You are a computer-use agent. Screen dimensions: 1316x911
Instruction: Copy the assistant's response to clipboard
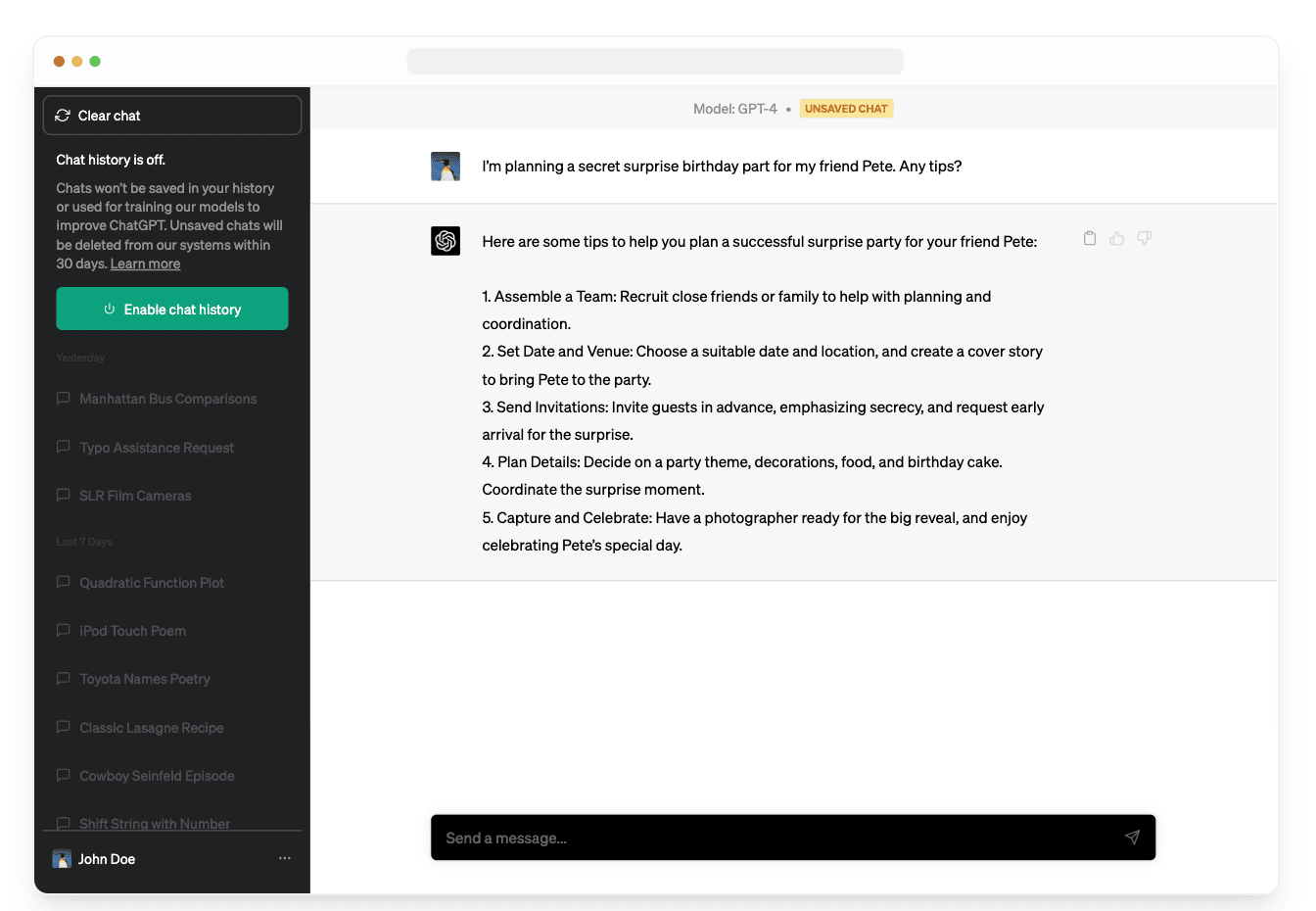click(1089, 237)
